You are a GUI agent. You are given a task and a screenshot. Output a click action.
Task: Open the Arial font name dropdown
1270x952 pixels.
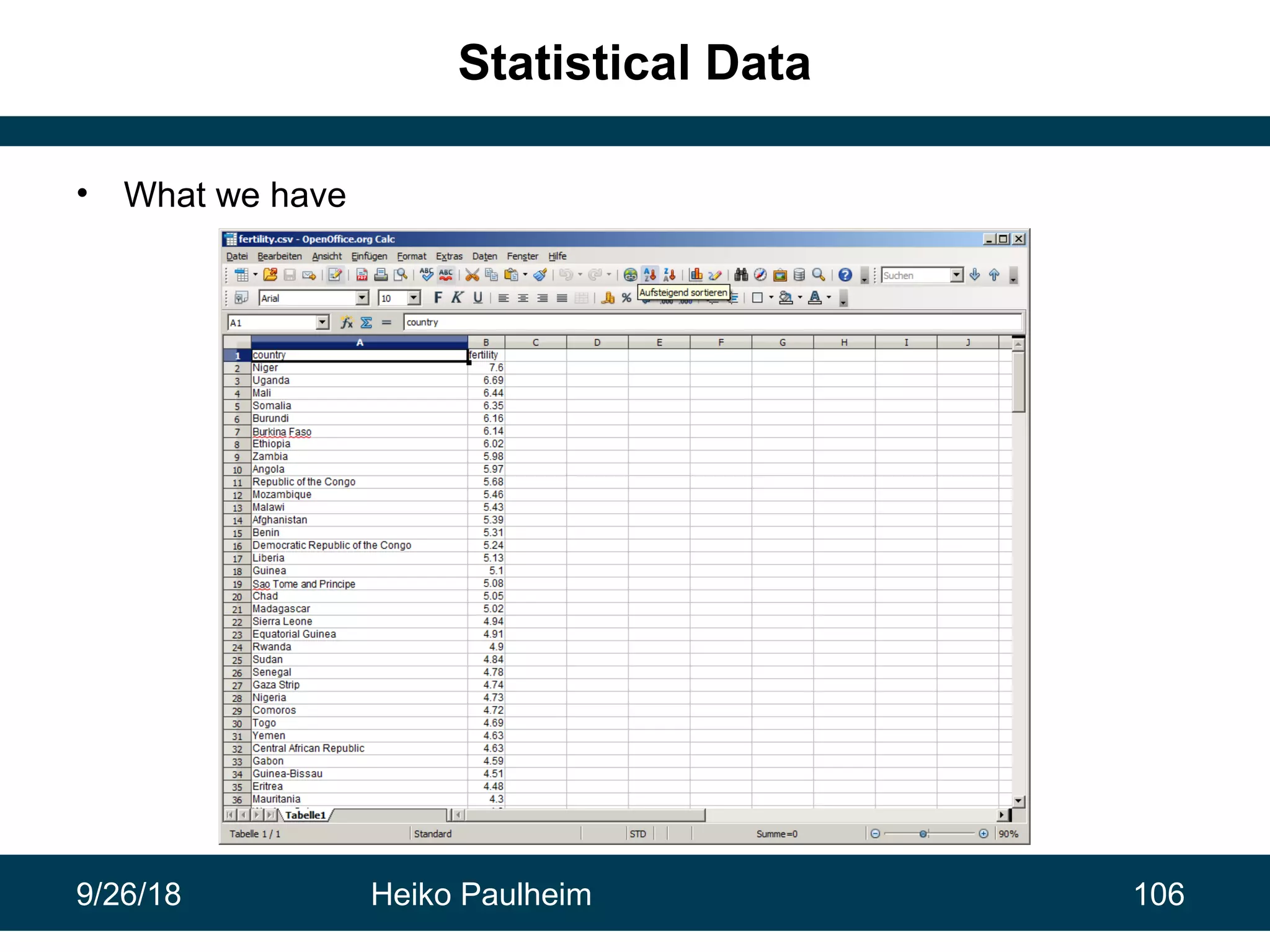click(x=363, y=298)
